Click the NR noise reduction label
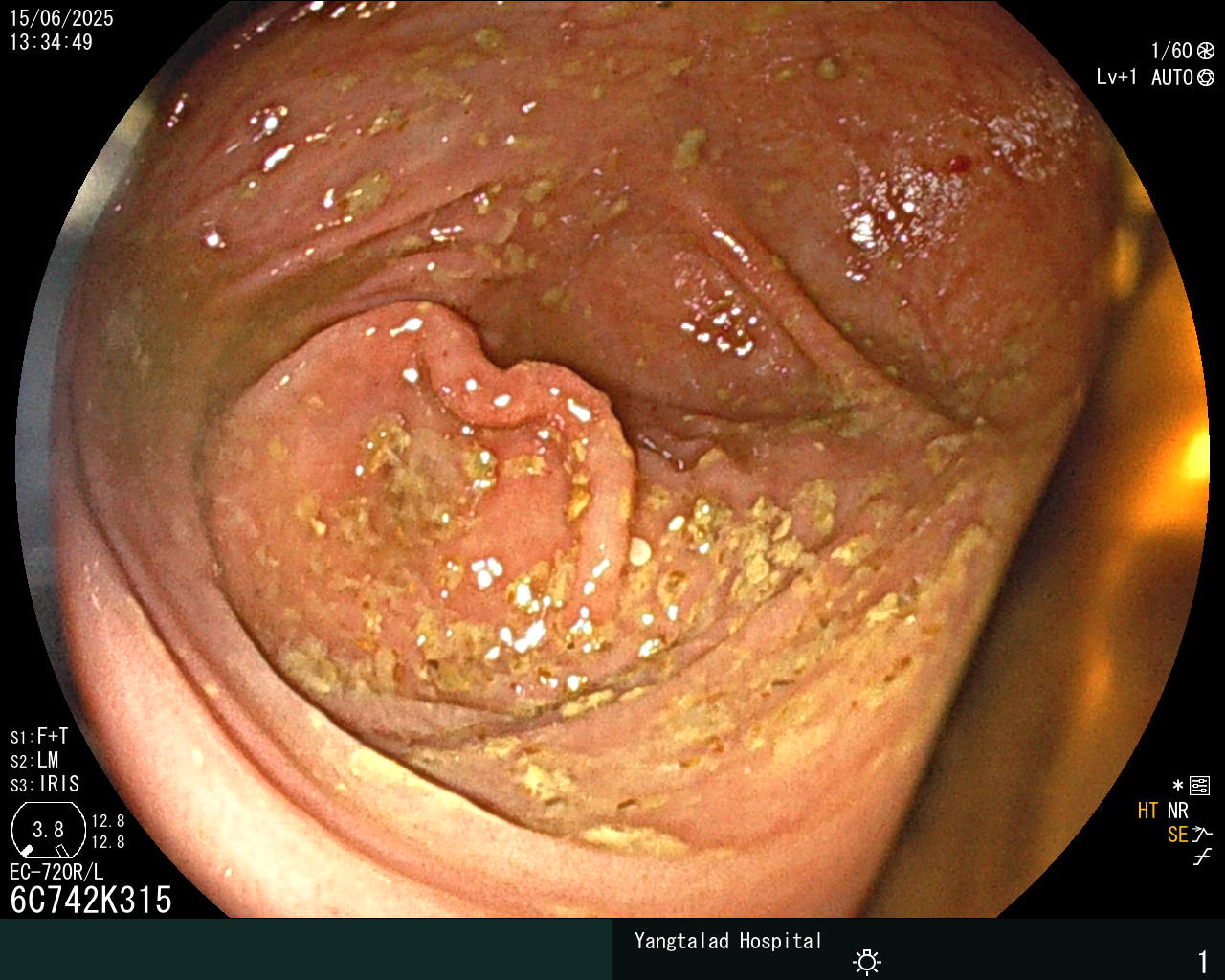 pos(1177,811)
